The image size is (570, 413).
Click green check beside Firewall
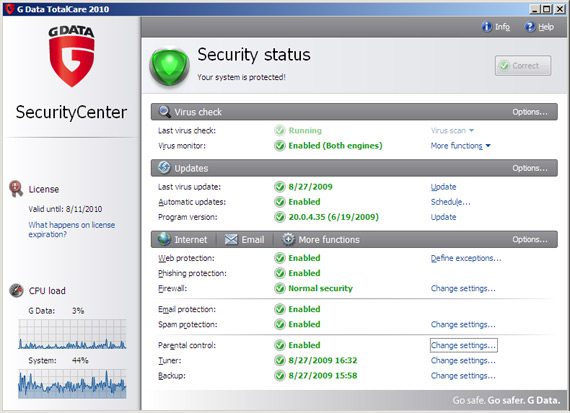pyautogui.click(x=280, y=288)
